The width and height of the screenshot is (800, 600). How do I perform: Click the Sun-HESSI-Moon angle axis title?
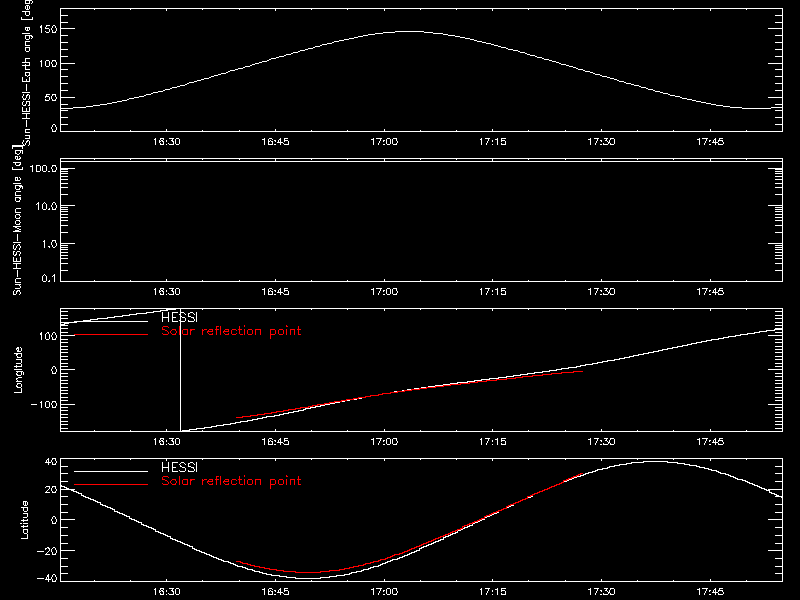pyautogui.click(x=17, y=220)
